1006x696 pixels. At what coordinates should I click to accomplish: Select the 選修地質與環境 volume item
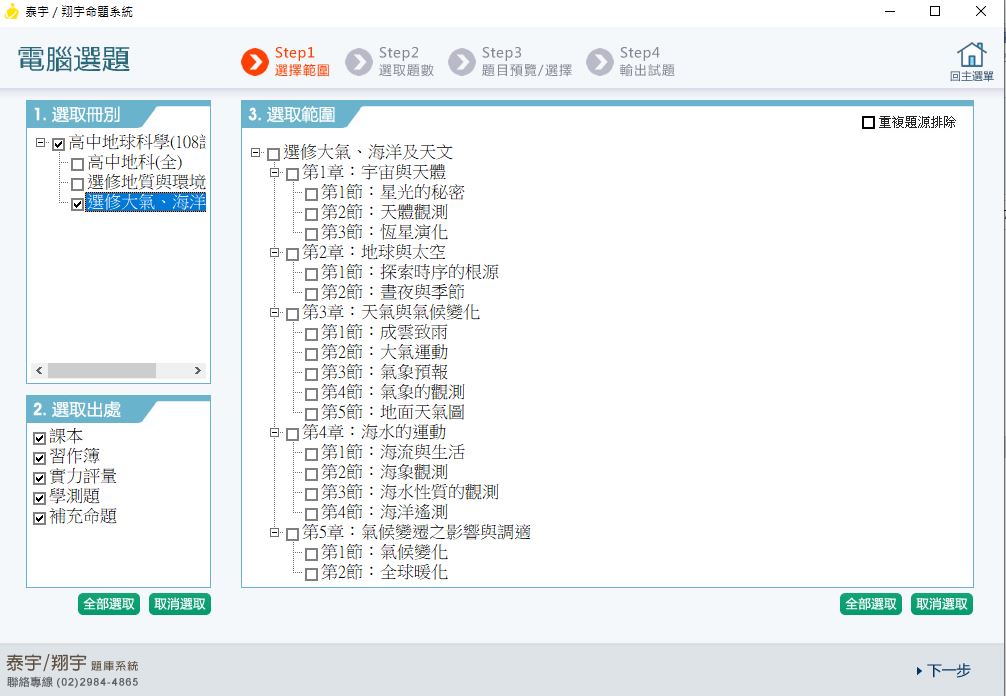(x=146, y=182)
